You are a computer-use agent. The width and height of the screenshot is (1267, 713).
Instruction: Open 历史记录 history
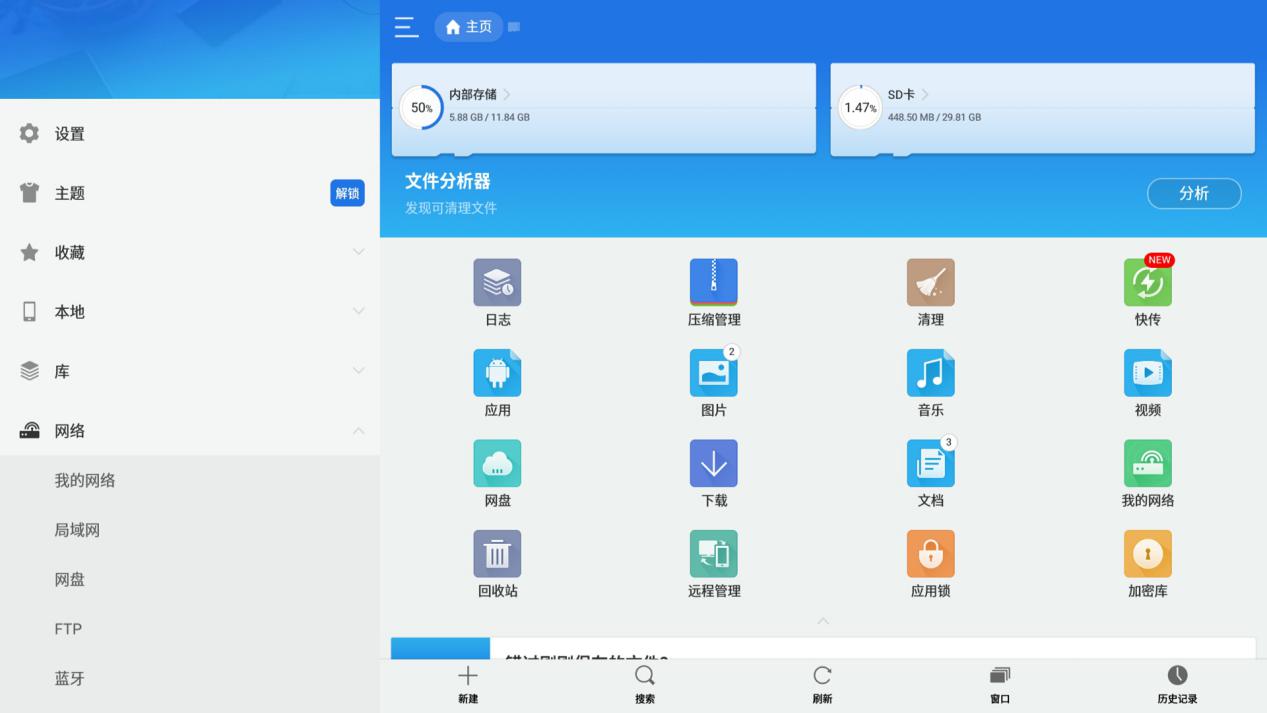1178,676
